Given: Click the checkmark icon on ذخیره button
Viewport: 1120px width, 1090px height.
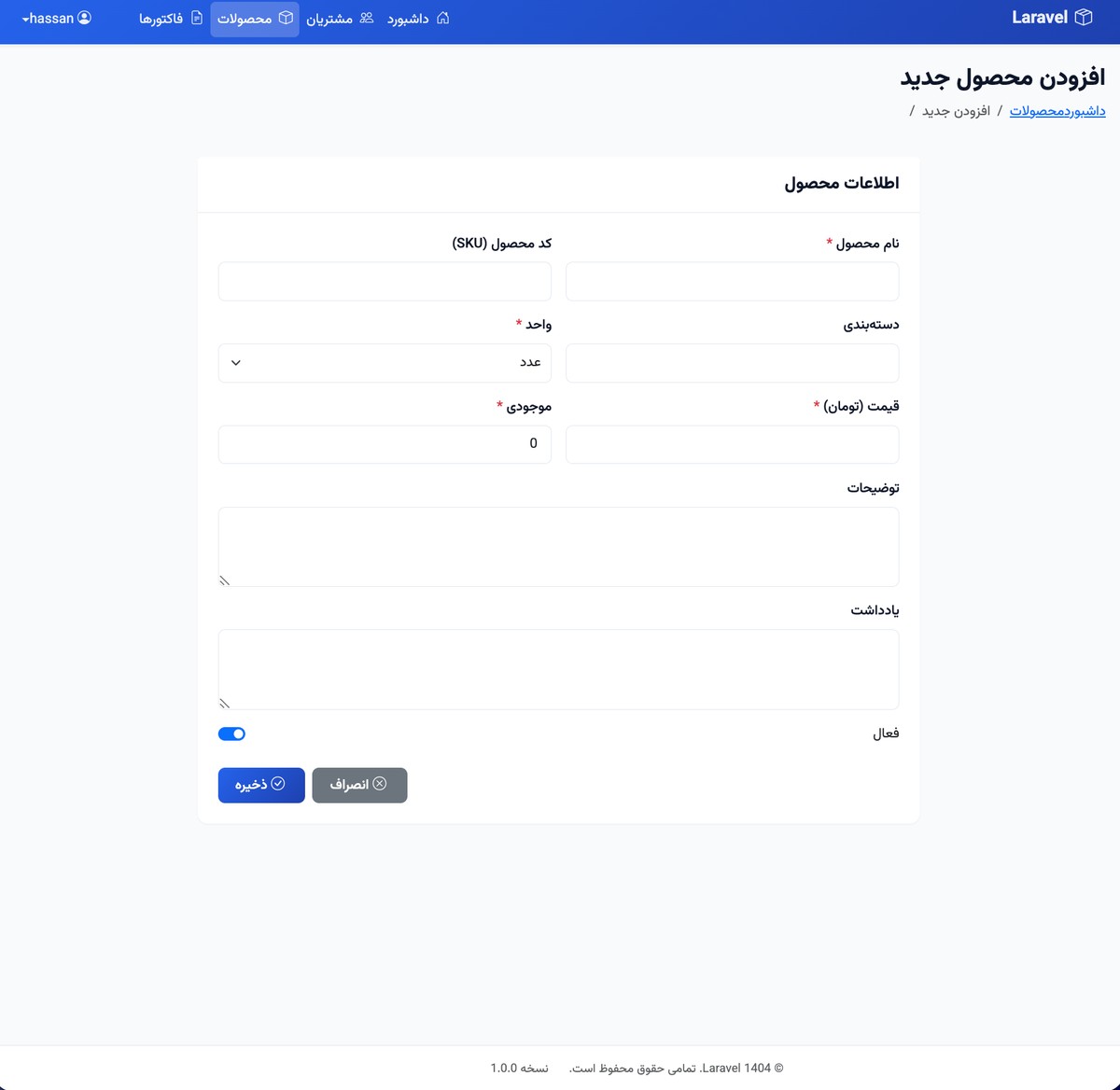Looking at the screenshot, I should coord(277,784).
